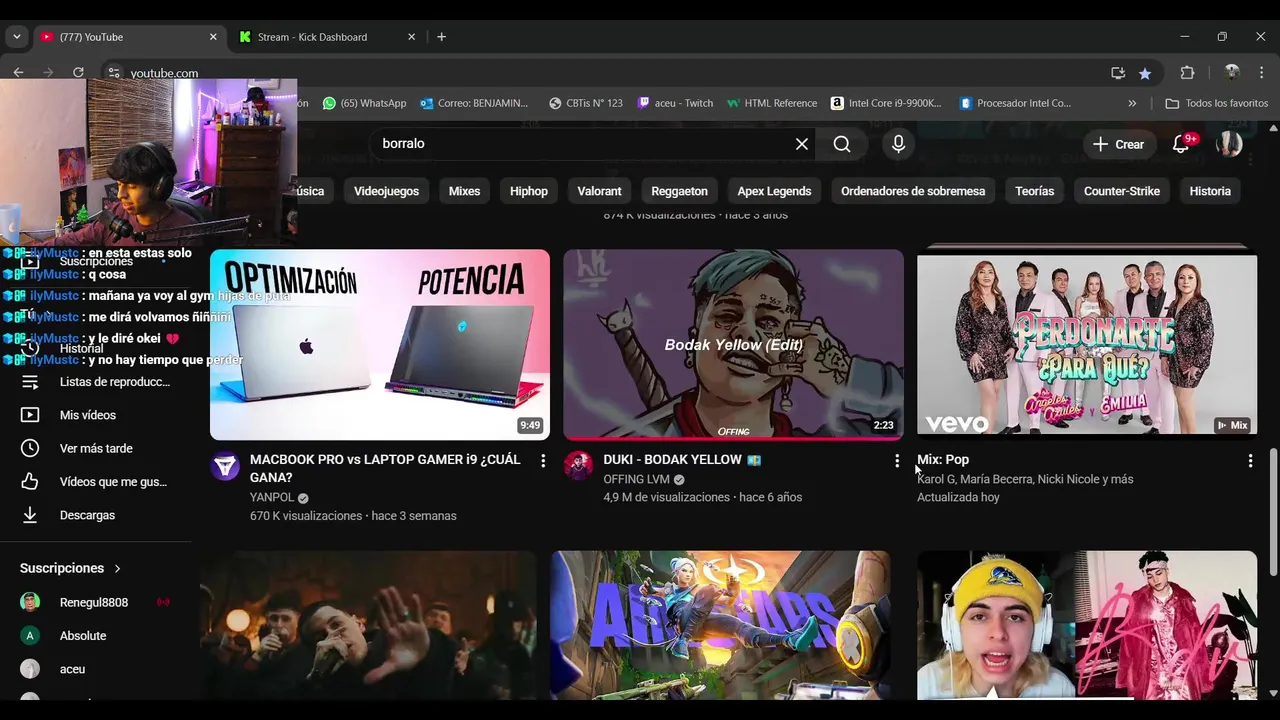Switch to the Stream - Kick Dashboard tab
This screenshot has width=1280, height=720.
click(327, 37)
